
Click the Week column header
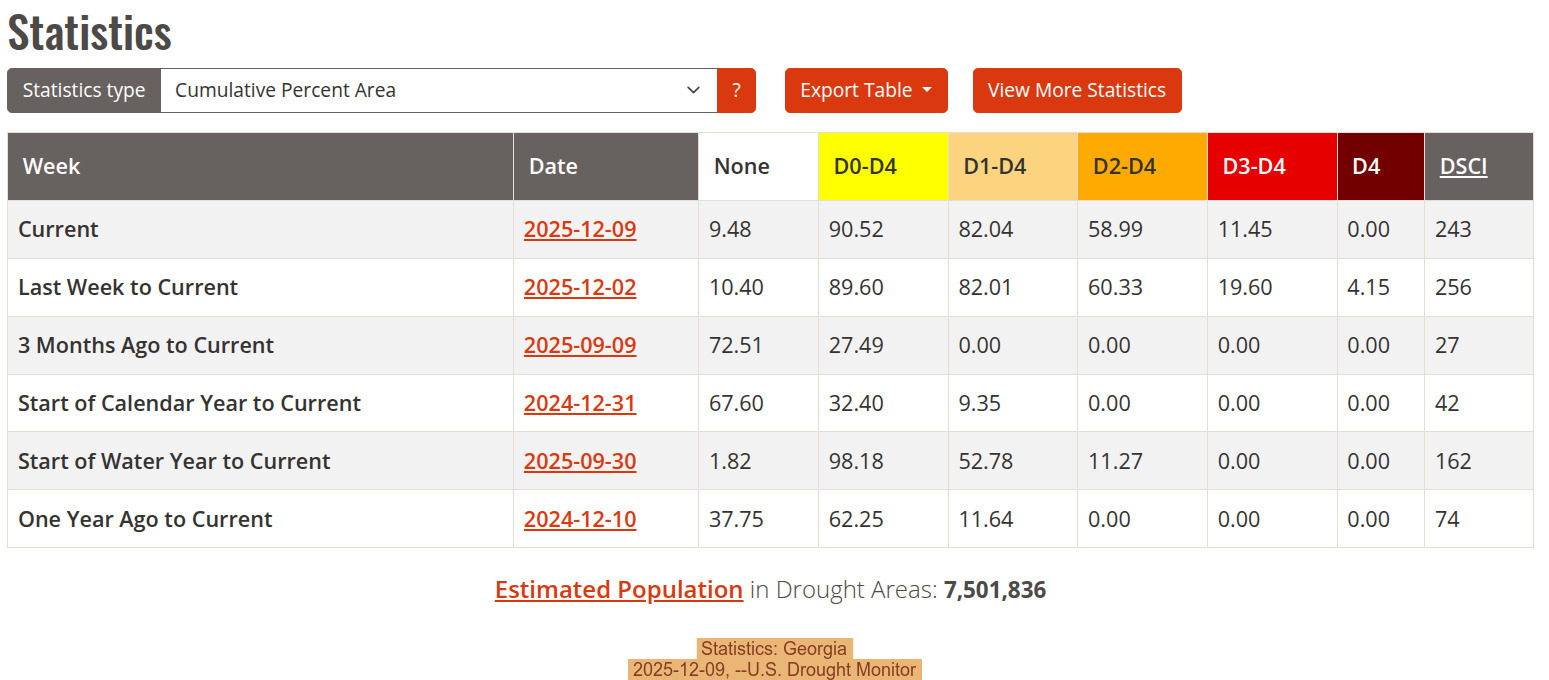tap(51, 166)
